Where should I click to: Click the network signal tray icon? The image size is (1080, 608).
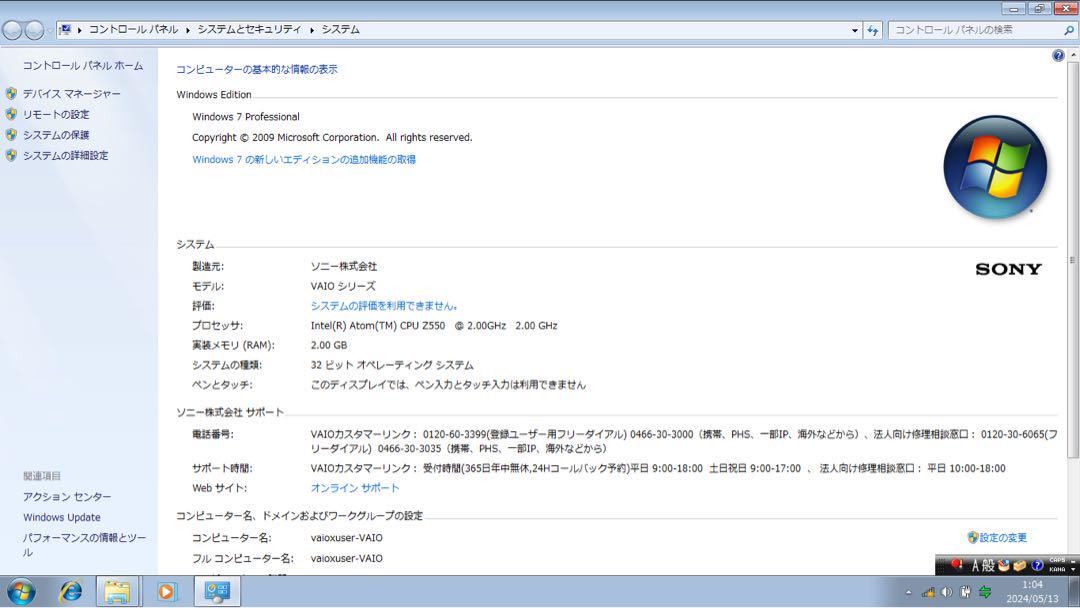click(928, 592)
